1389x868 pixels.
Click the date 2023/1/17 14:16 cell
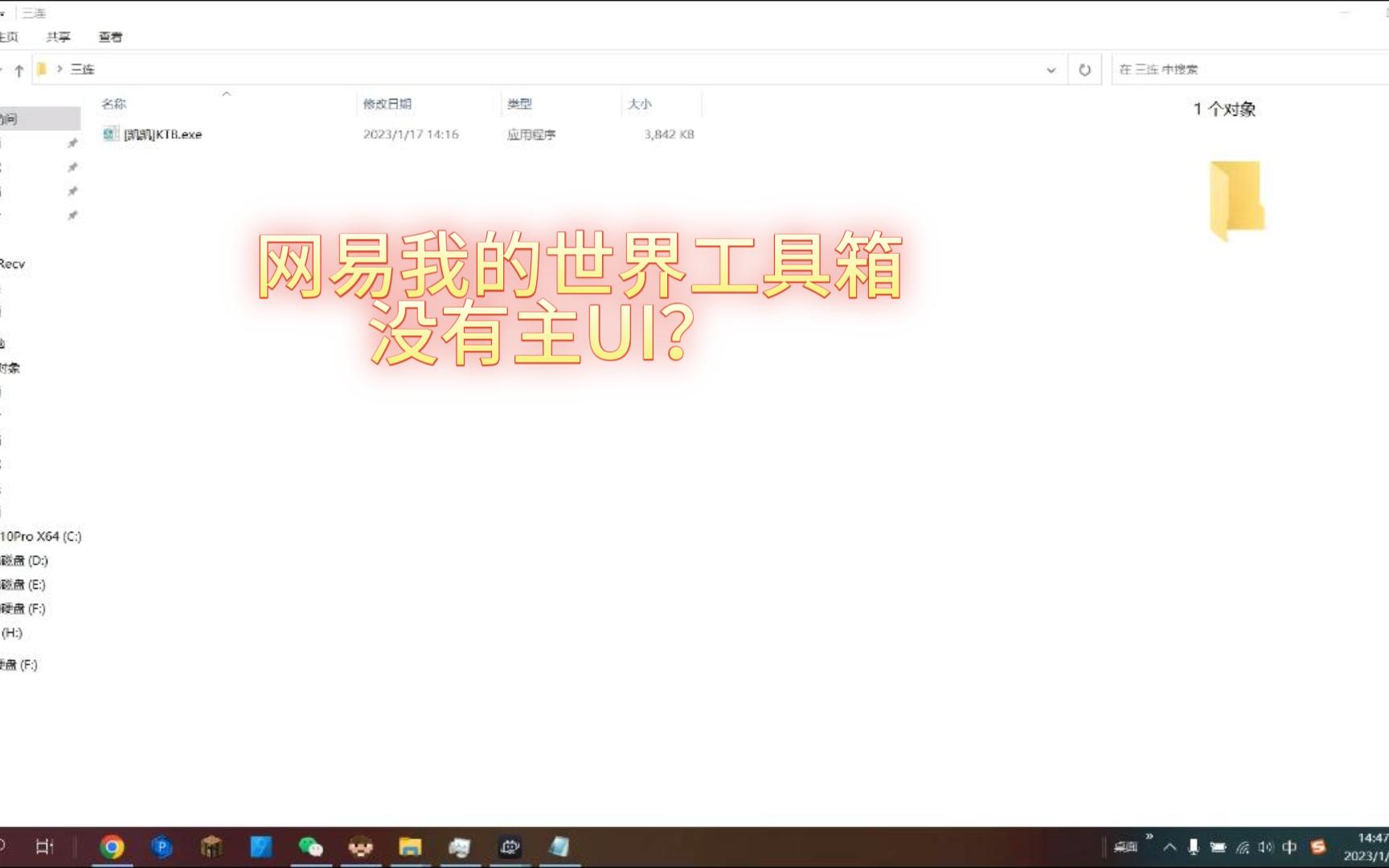click(411, 134)
